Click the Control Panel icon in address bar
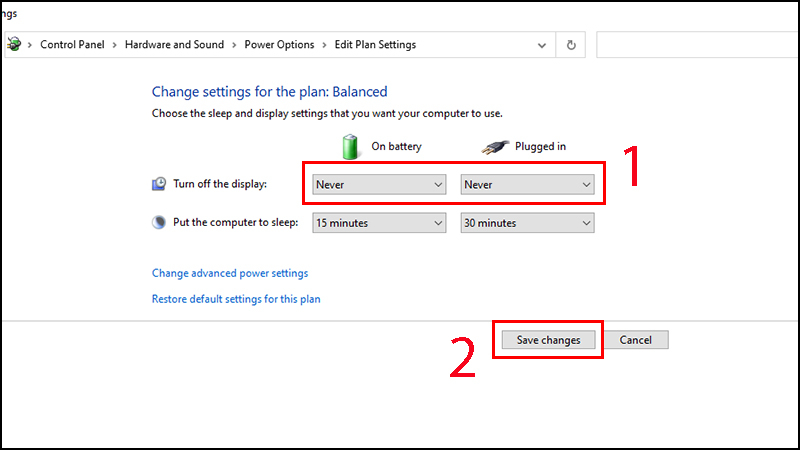This screenshot has width=800, height=450. [x=14, y=45]
